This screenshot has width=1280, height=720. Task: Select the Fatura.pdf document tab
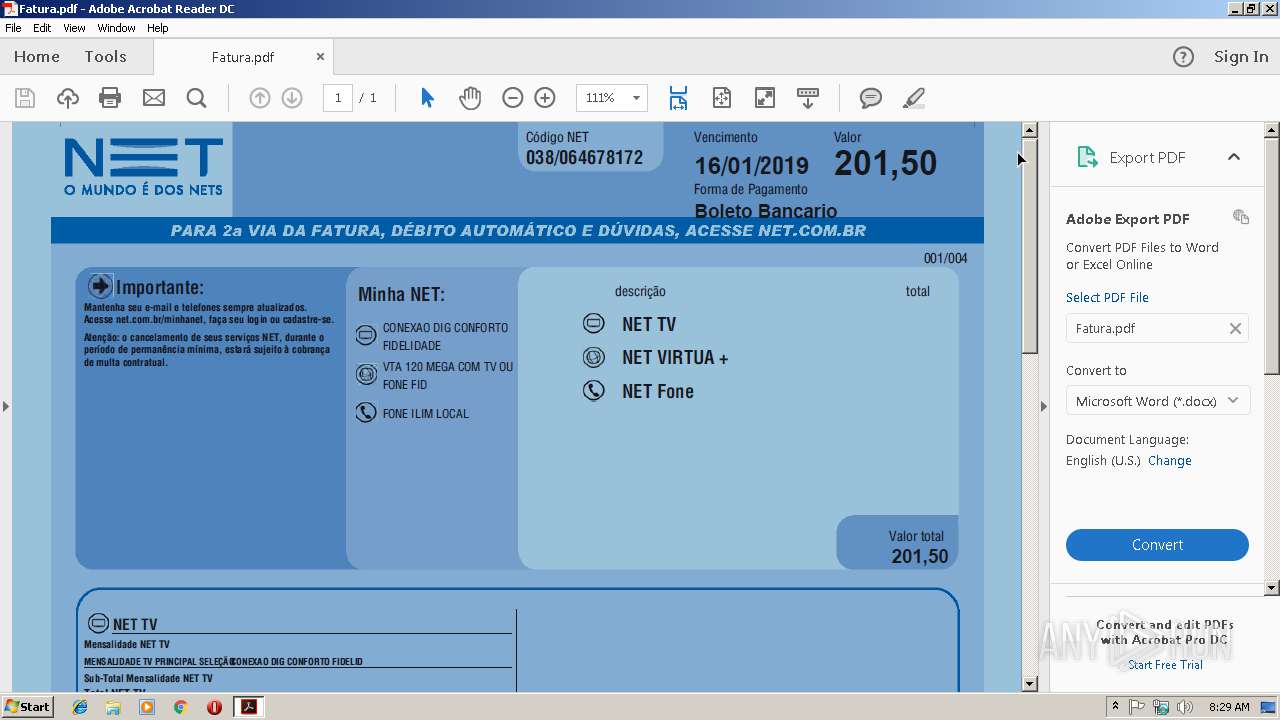(243, 57)
